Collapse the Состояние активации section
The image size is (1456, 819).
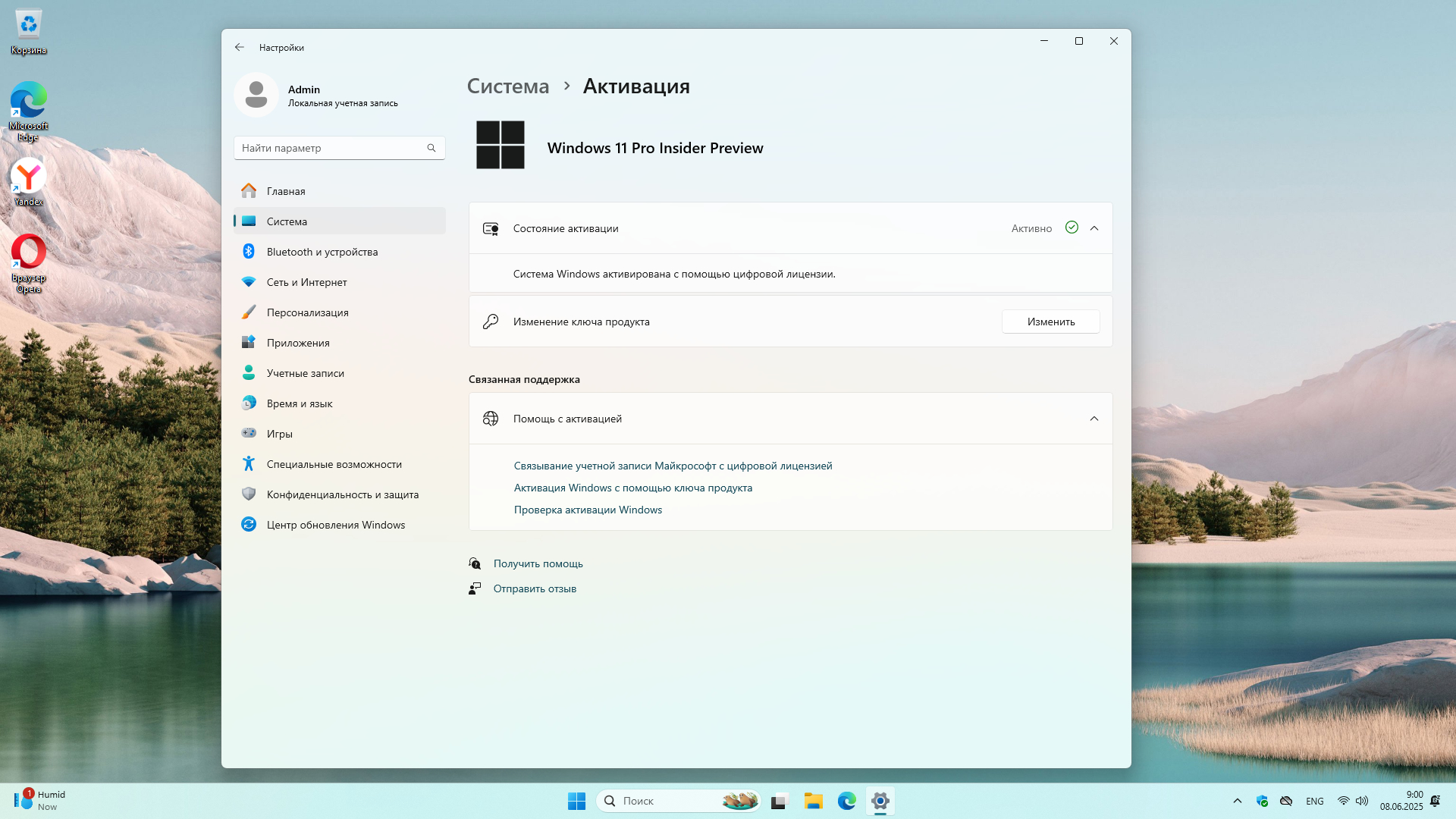click(1094, 228)
